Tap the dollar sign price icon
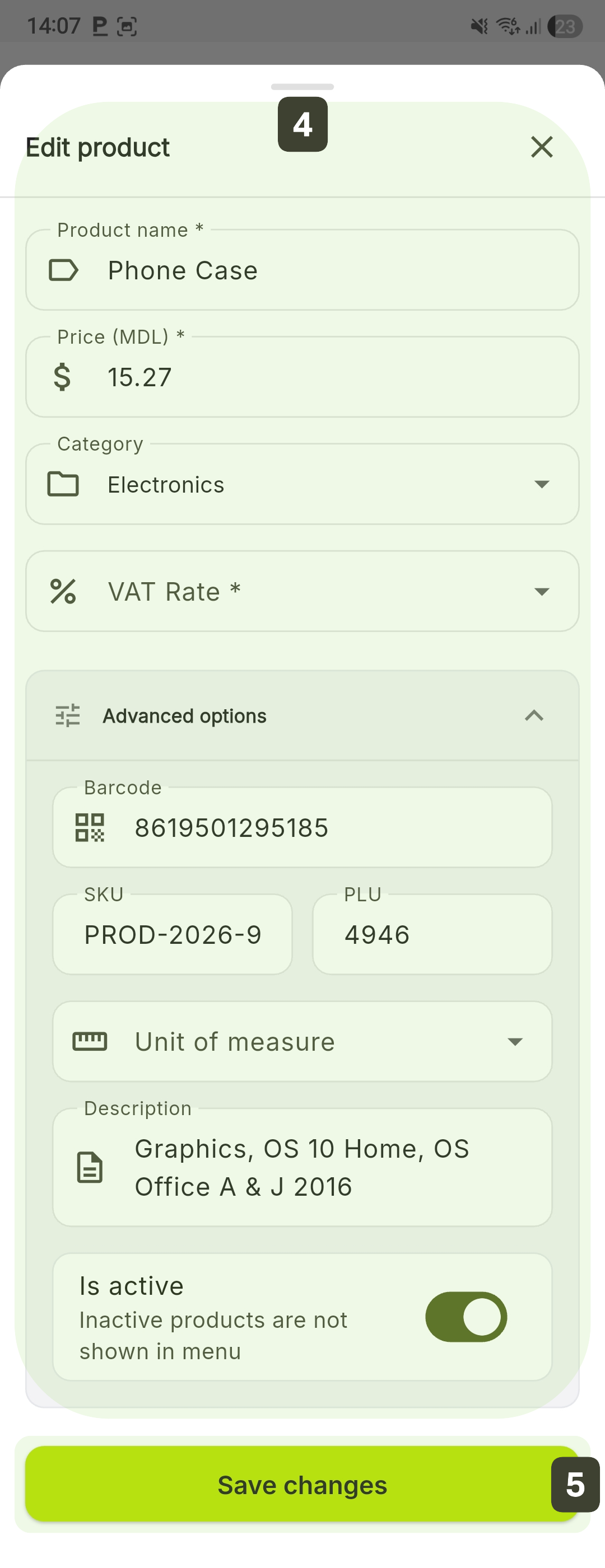605x1568 pixels. coord(62,377)
